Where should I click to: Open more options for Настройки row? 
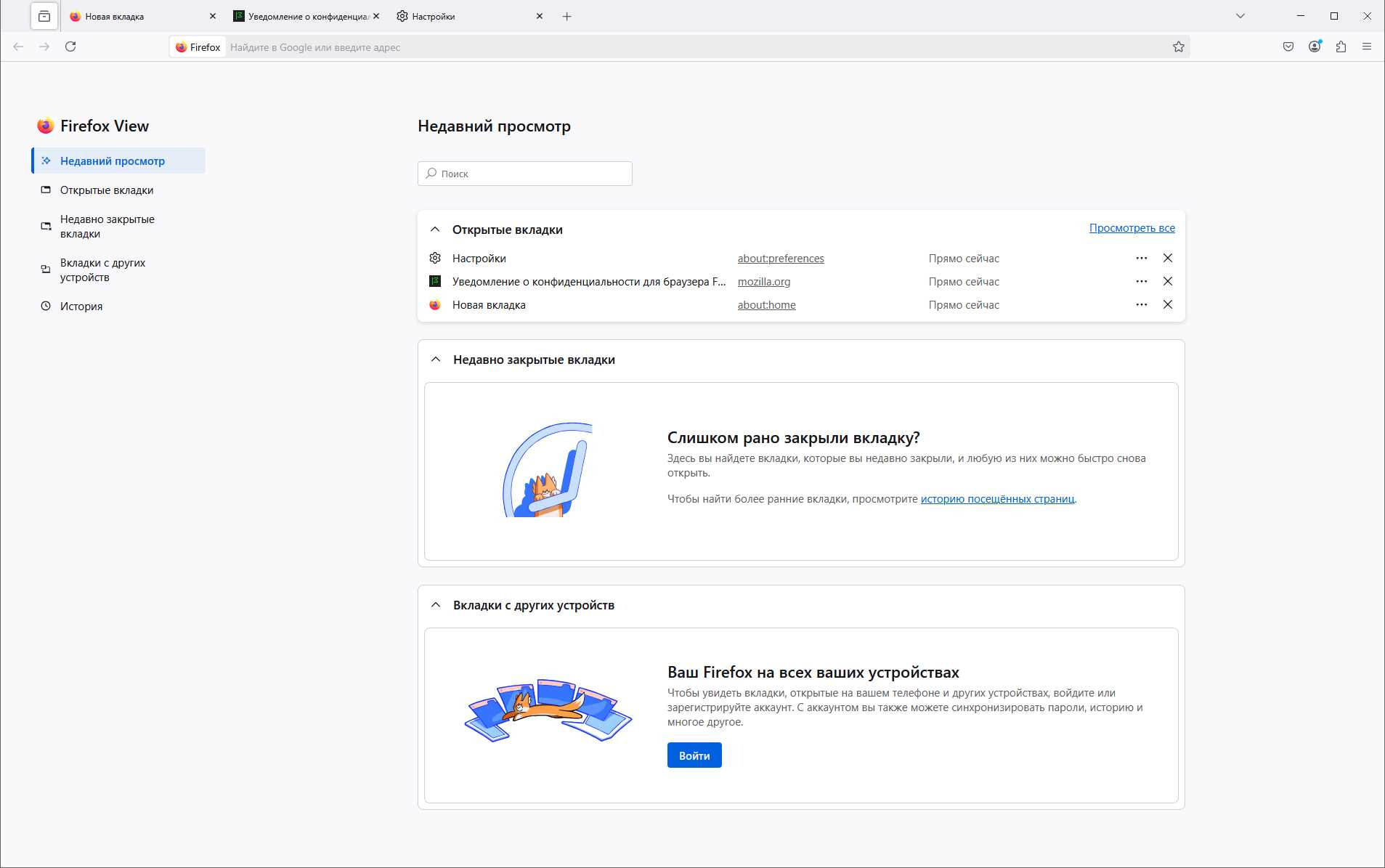pos(1142,258)
